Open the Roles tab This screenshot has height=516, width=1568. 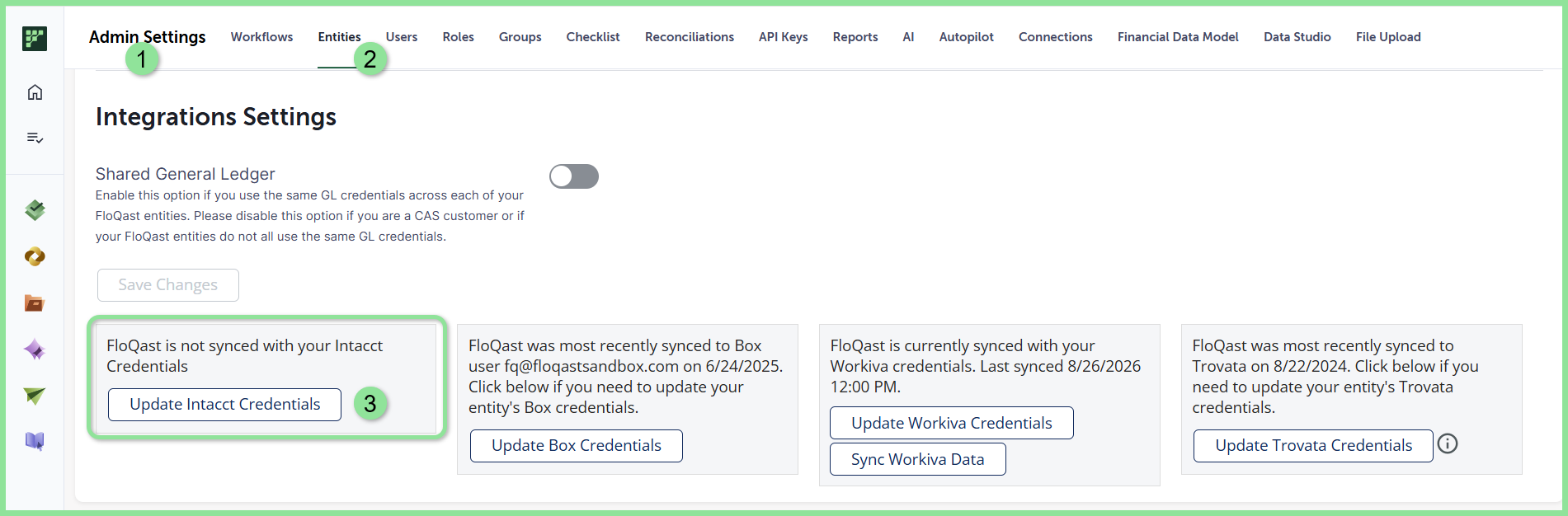tap(458, 37)
